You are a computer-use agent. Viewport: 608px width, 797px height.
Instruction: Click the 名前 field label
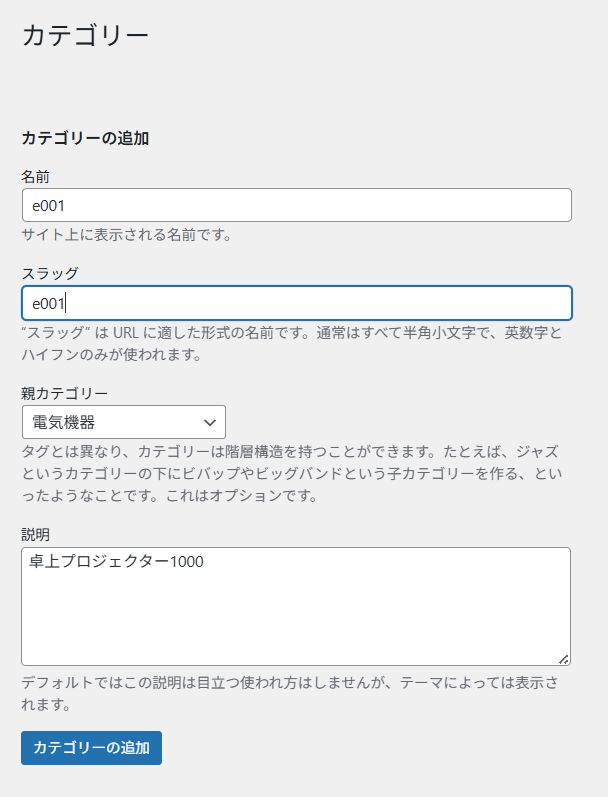pos(35,176)
